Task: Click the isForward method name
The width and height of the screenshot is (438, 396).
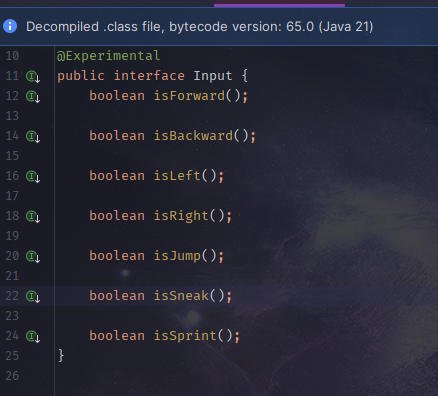Action: tap(189, 96)
